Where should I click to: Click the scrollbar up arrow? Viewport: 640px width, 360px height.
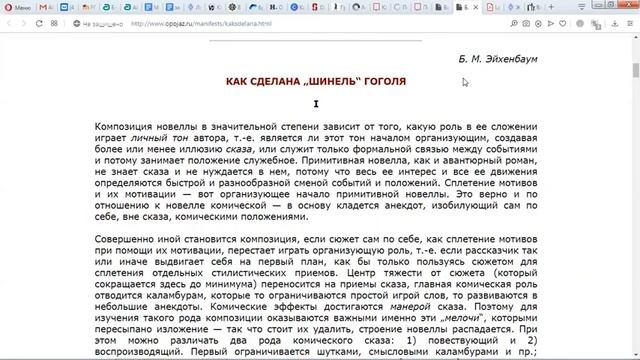[x=636, y=37]
